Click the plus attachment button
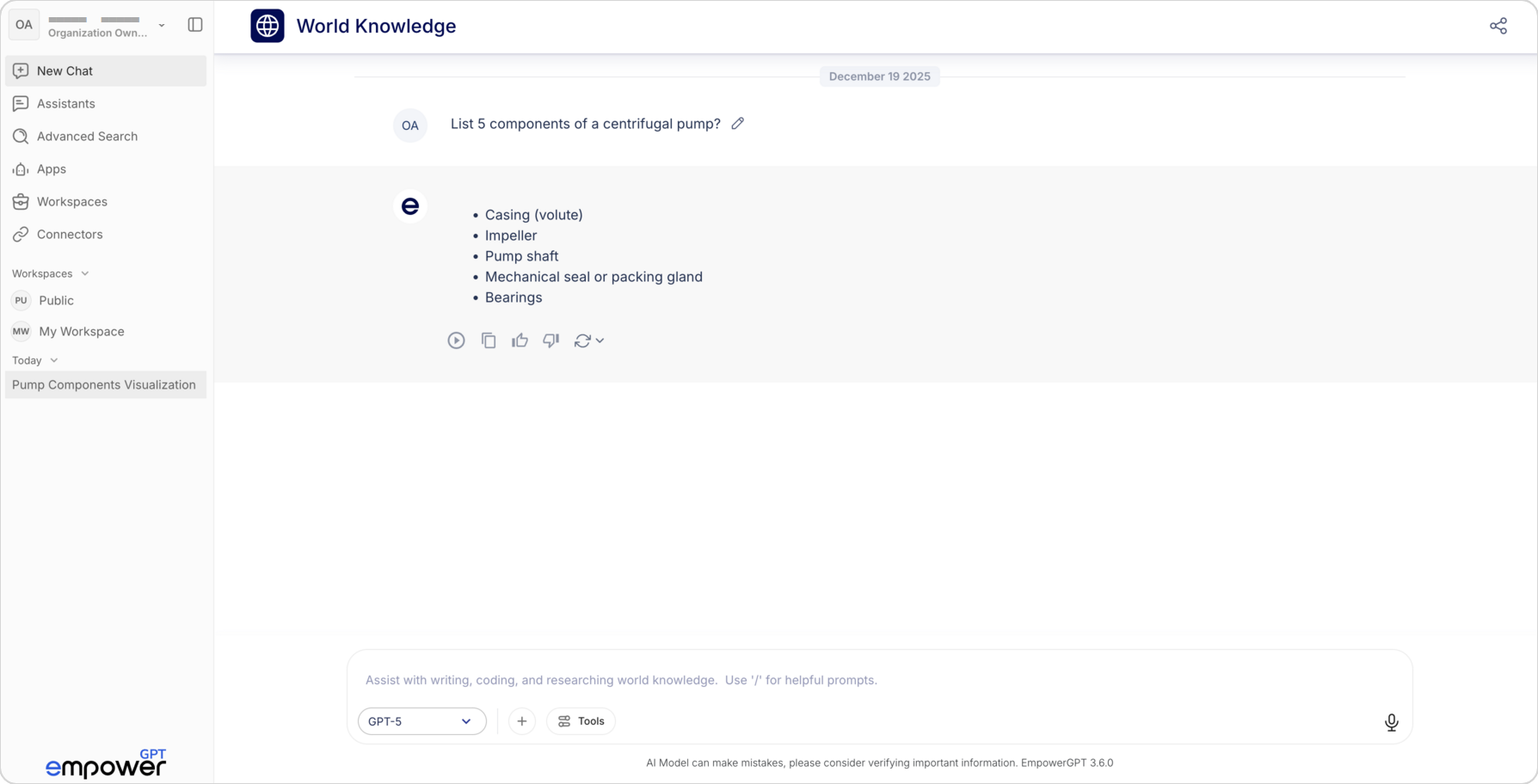The image size is (1538, 784). [x=521, y=721]
